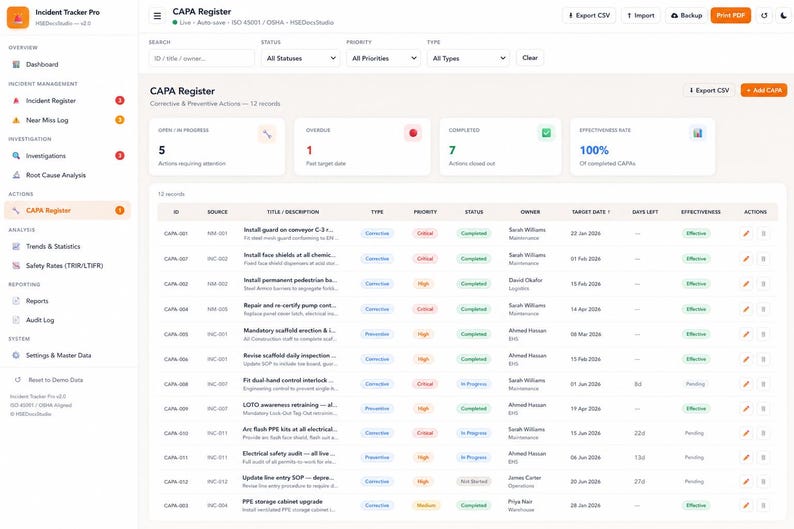Click the Import button

(x=641, y=16)
